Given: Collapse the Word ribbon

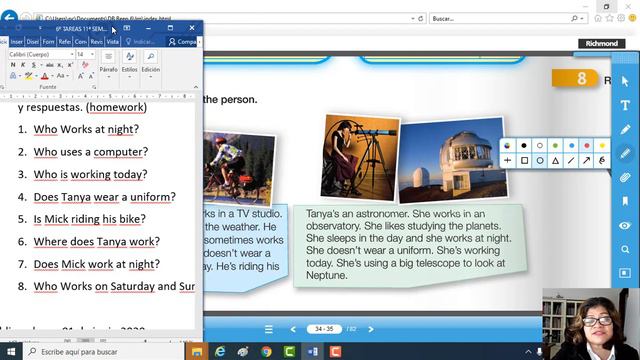Looking at the screenshot, I should [196, 87].
